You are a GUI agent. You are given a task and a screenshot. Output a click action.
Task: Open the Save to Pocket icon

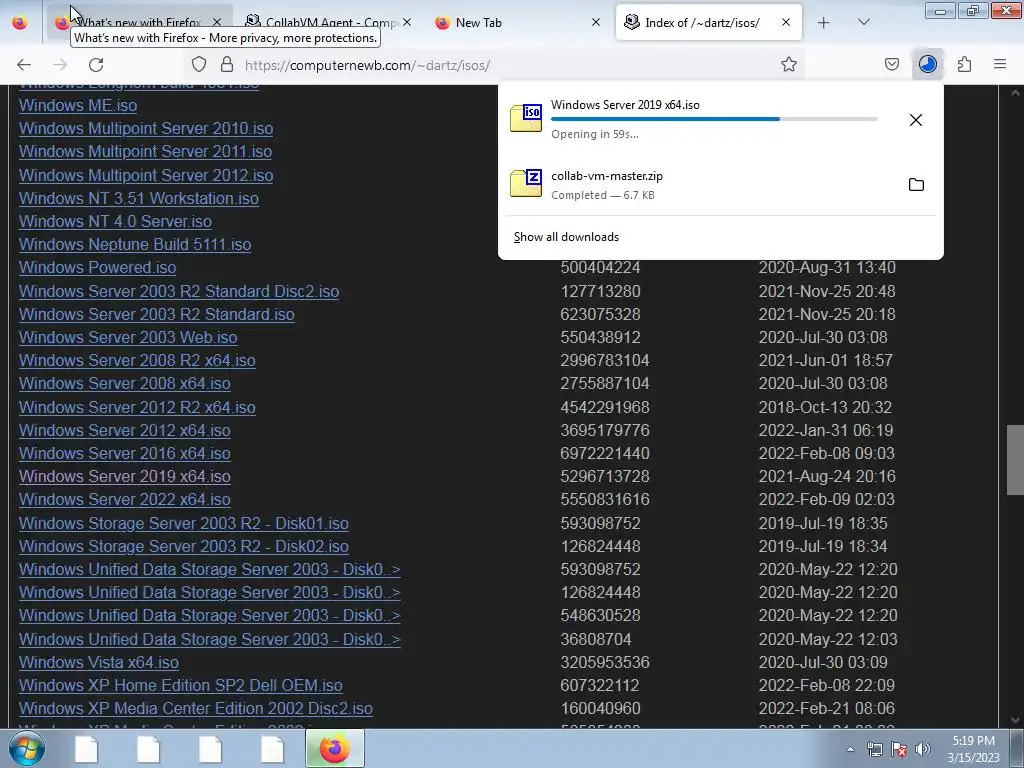pyautogui.click(x=891, y=65)
